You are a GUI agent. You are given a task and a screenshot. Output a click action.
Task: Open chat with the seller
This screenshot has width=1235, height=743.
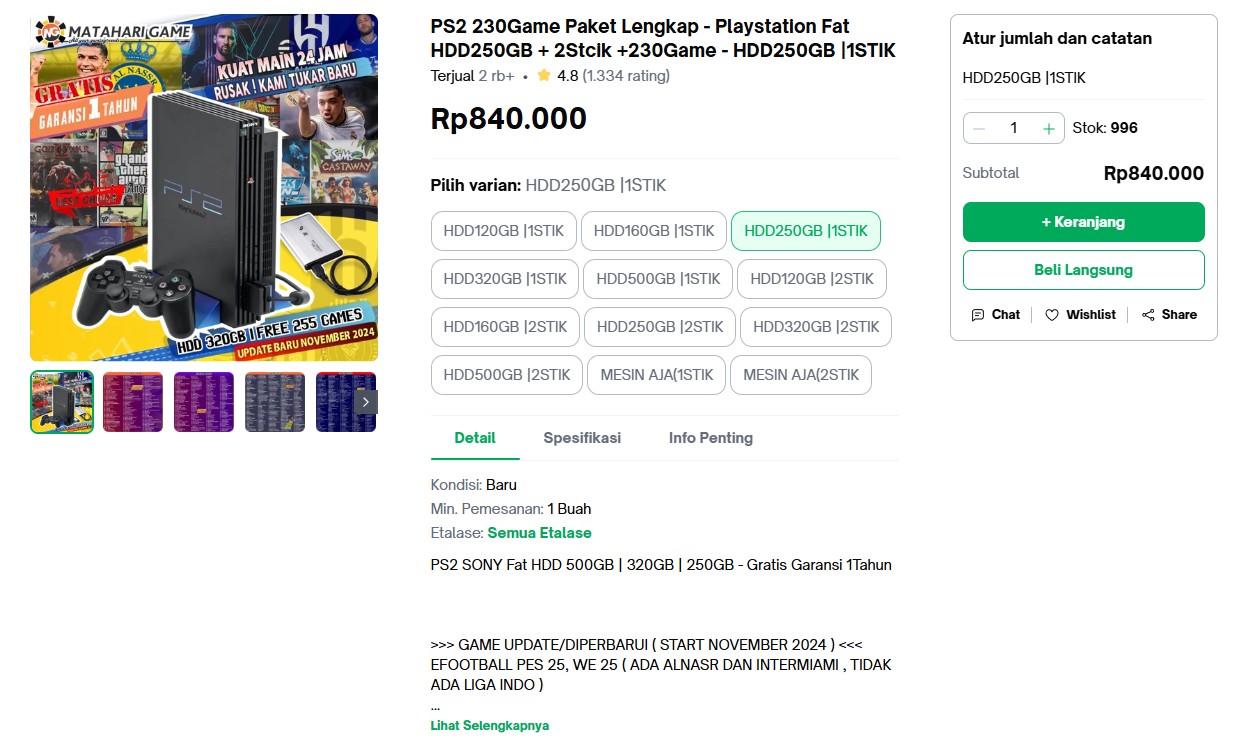click(995, 314)
